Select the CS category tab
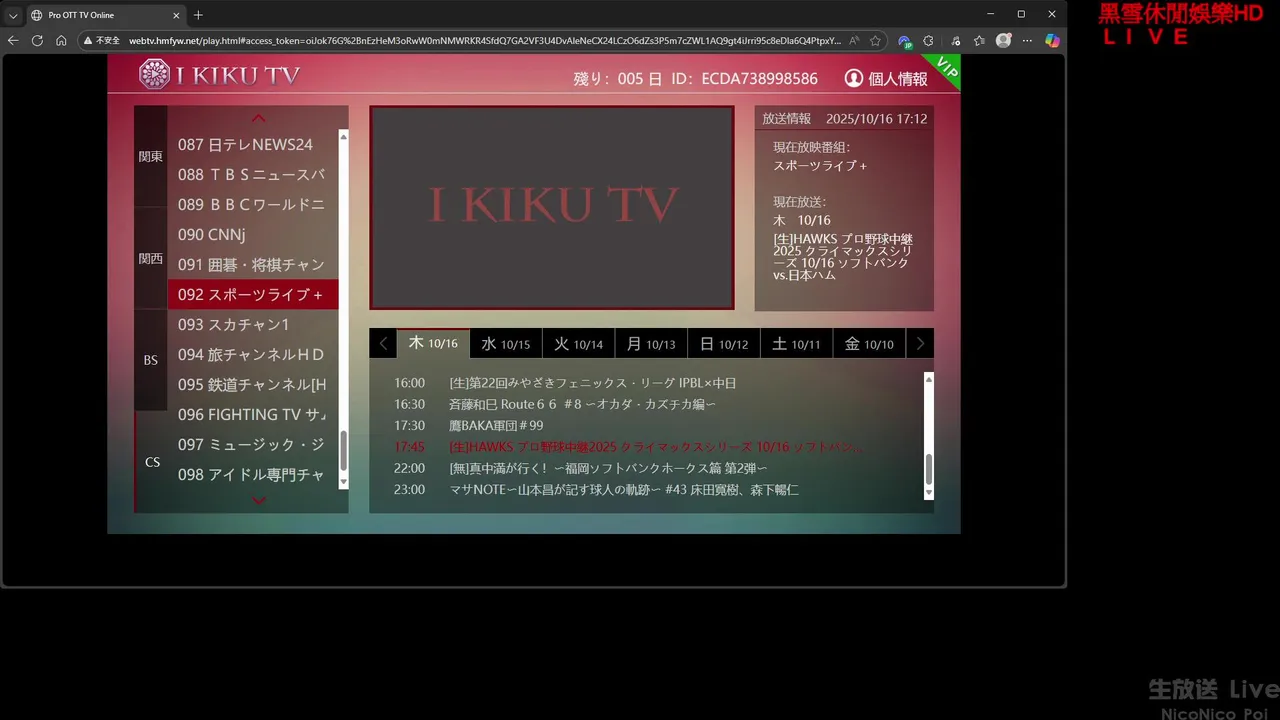1280x720 pixels. tap(151, 462)
